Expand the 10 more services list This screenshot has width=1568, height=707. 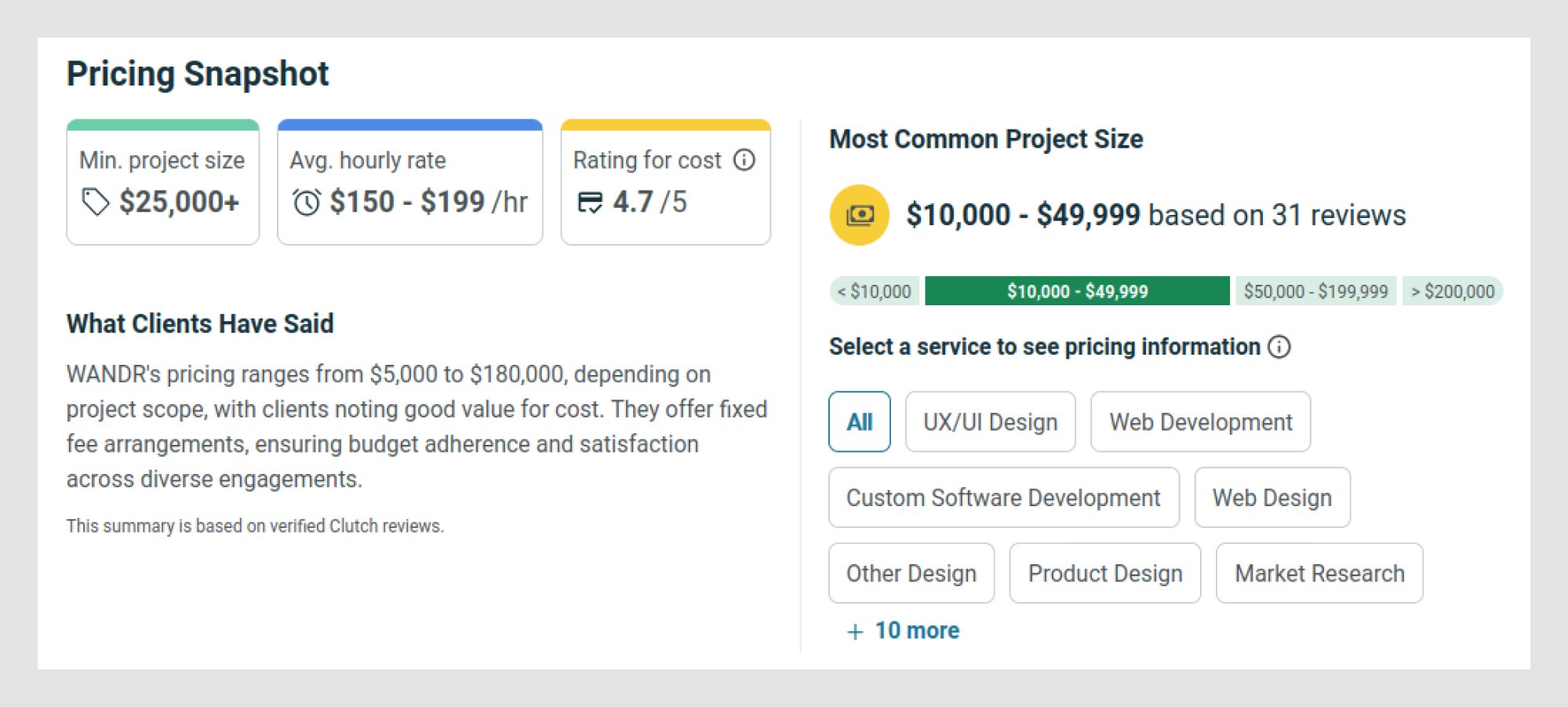coord(916,631)
